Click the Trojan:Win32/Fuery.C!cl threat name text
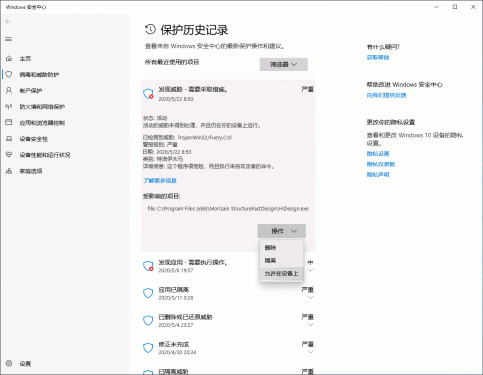This screenshot has height=375, width=483. pos(204,137)
